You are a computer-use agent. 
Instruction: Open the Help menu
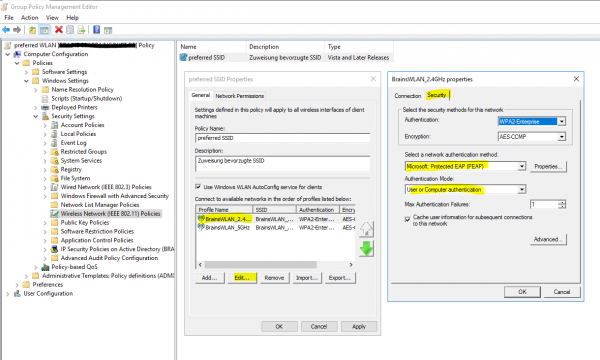(x=72, y=18)
